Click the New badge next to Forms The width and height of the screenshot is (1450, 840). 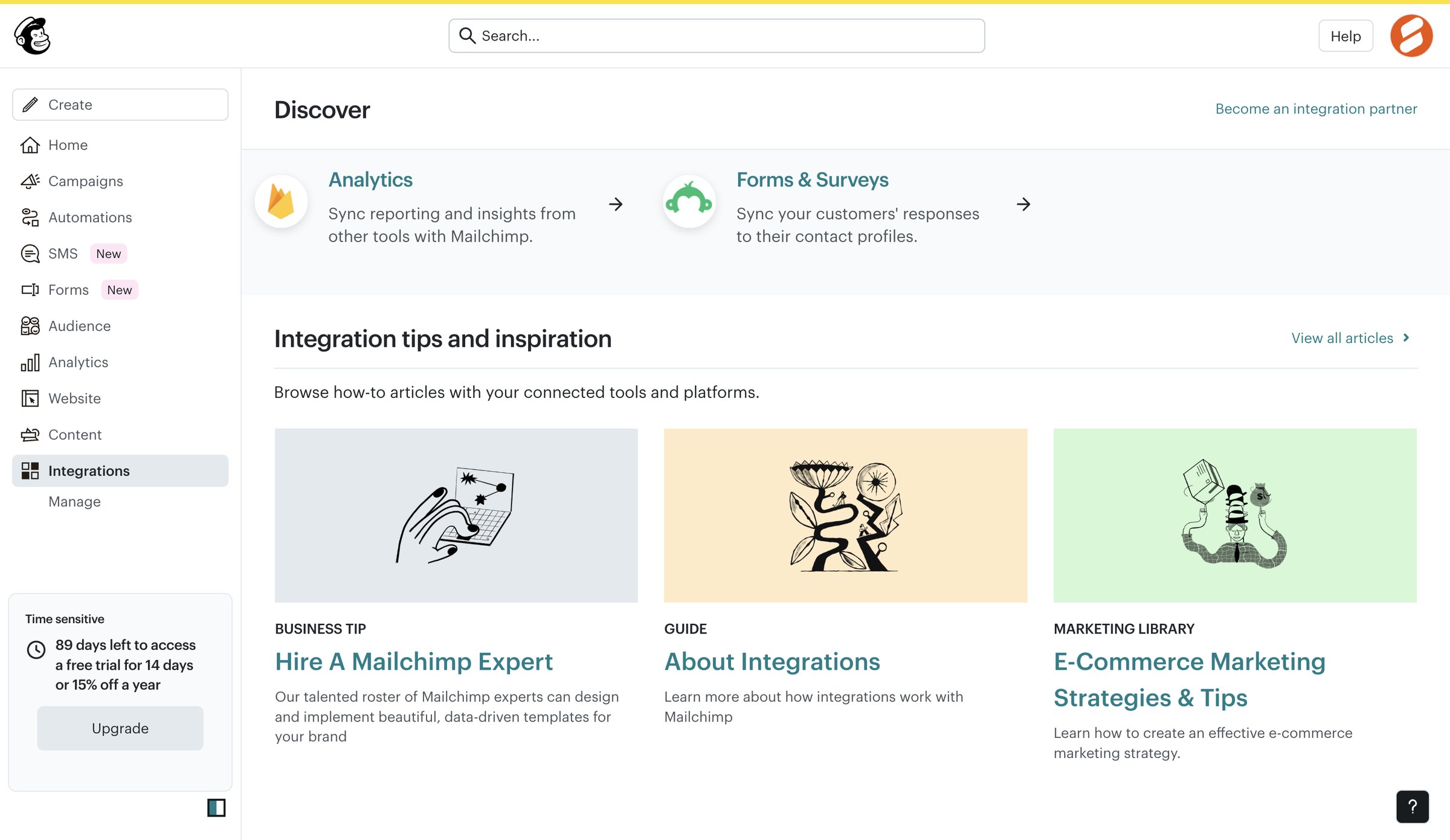point(120,290)
